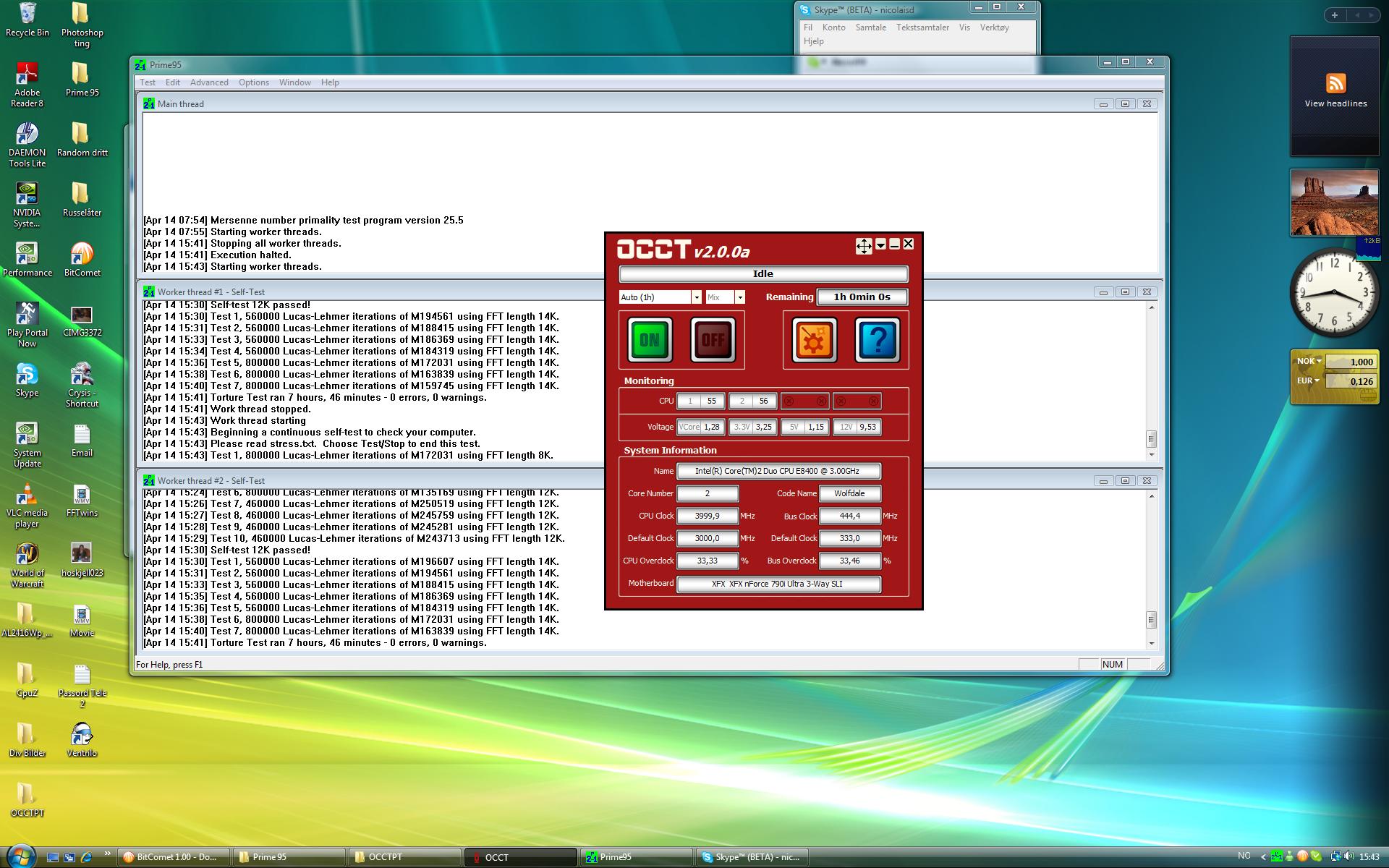Open NVIDIA System desktop icon
This screenshot has width=1389, height=868.
[x=27, y=205]
